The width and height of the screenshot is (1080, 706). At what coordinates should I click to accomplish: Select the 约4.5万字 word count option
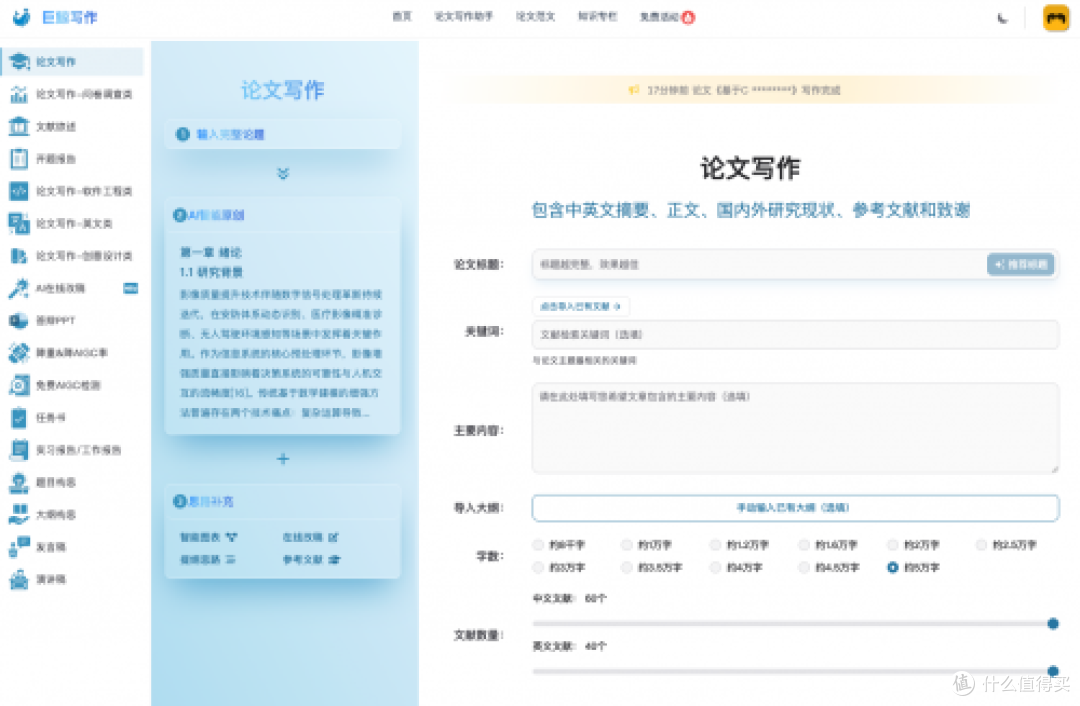804,568
